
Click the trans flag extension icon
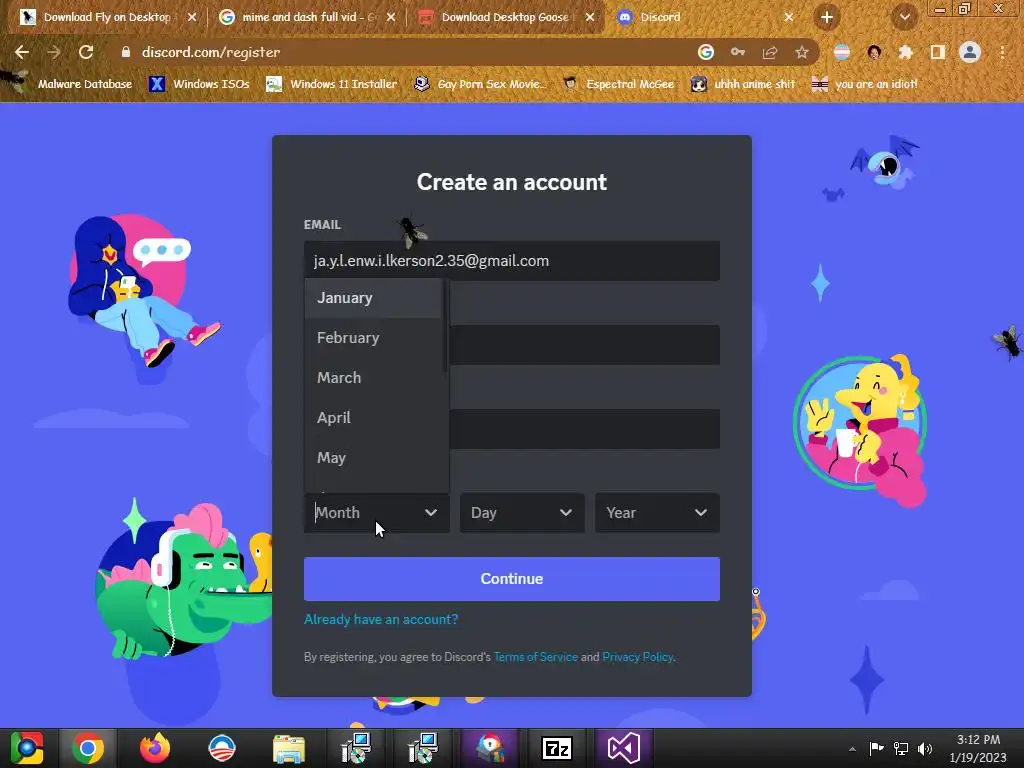(x=842, y=52)
